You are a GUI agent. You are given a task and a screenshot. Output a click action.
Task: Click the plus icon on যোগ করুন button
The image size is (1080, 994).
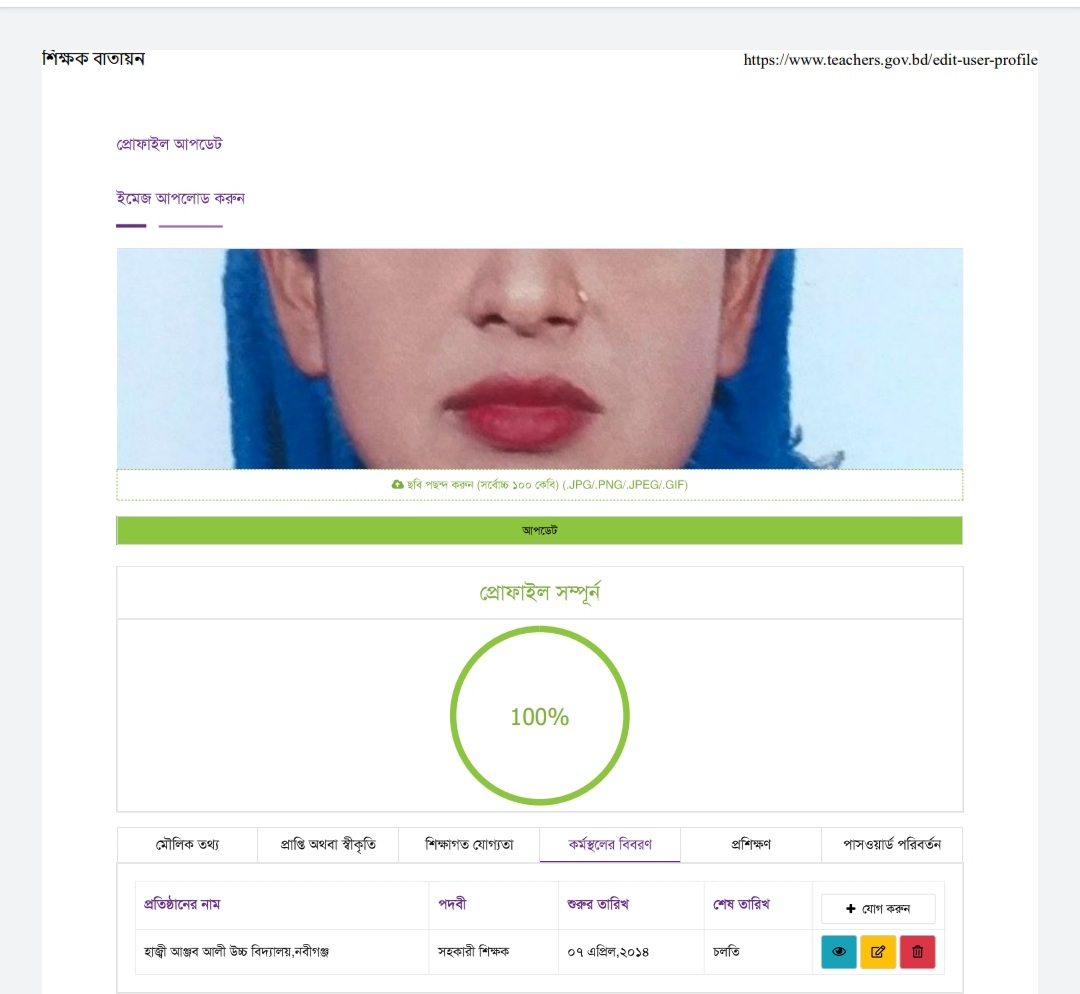click(851, 909)
